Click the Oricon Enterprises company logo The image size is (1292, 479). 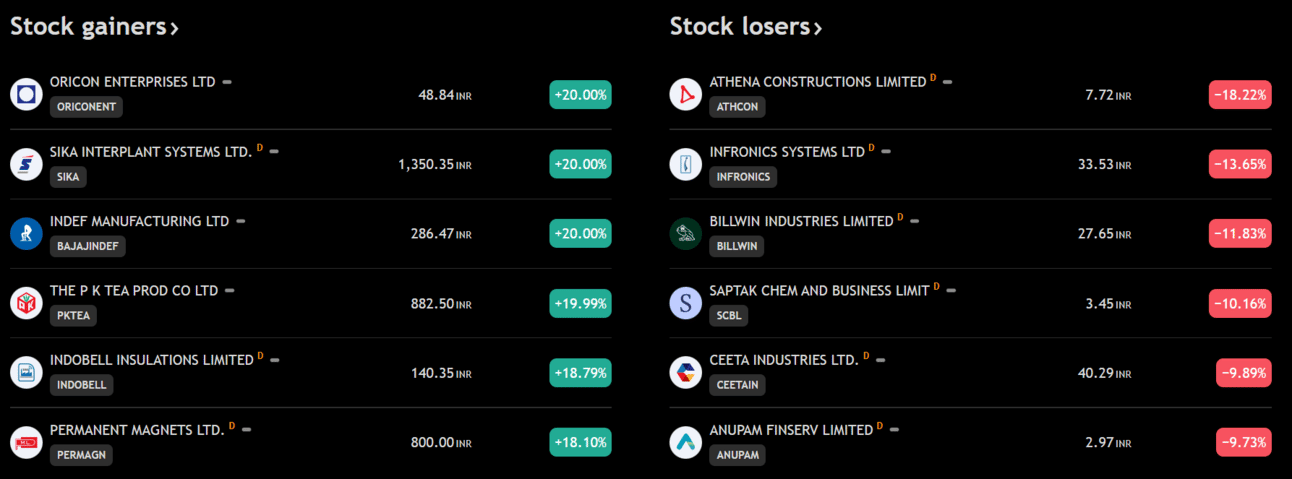point(26,94)
